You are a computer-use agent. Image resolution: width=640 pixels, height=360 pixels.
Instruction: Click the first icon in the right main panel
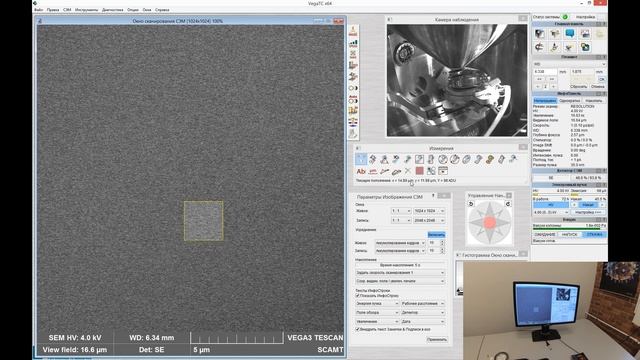click(540, 33)
